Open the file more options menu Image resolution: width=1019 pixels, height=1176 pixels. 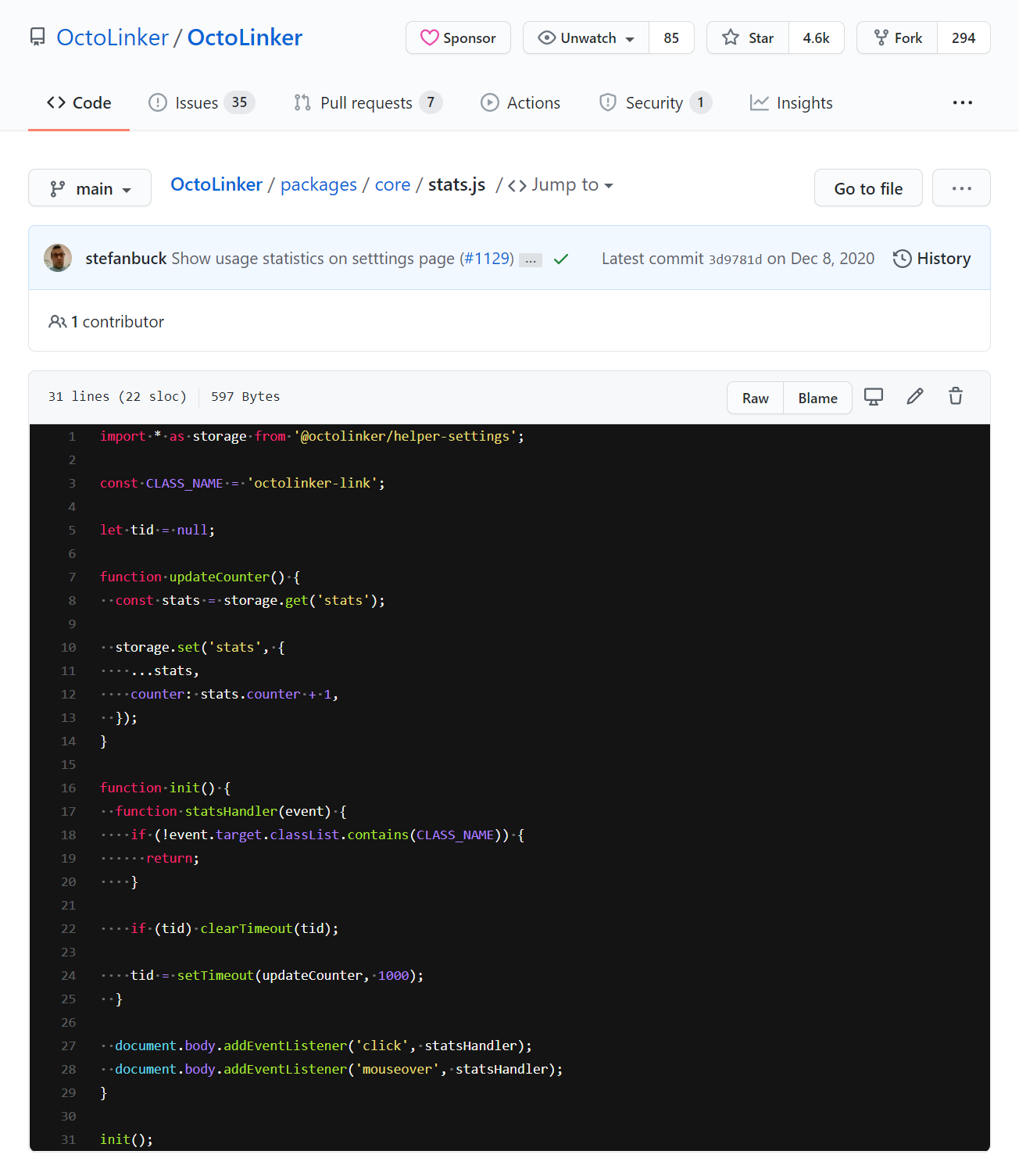tap(961, 188)
